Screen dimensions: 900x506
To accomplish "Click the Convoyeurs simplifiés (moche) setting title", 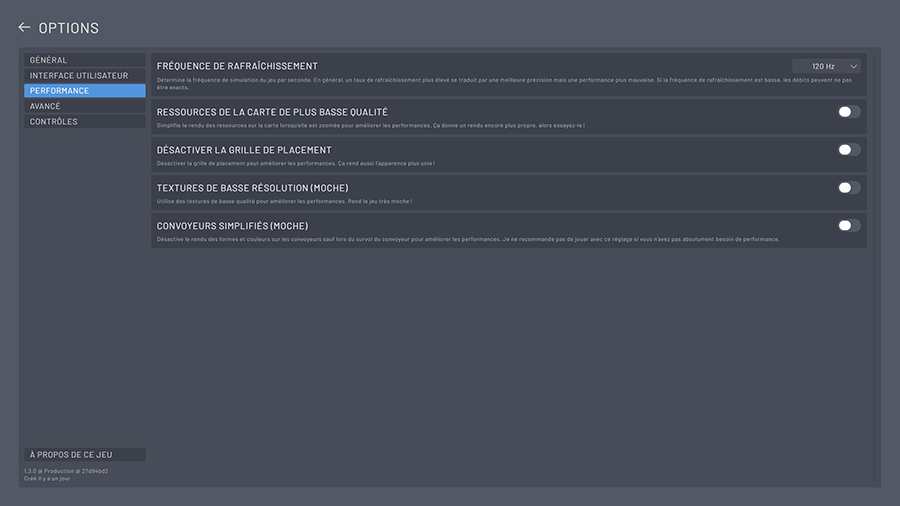I will [232, 226].
